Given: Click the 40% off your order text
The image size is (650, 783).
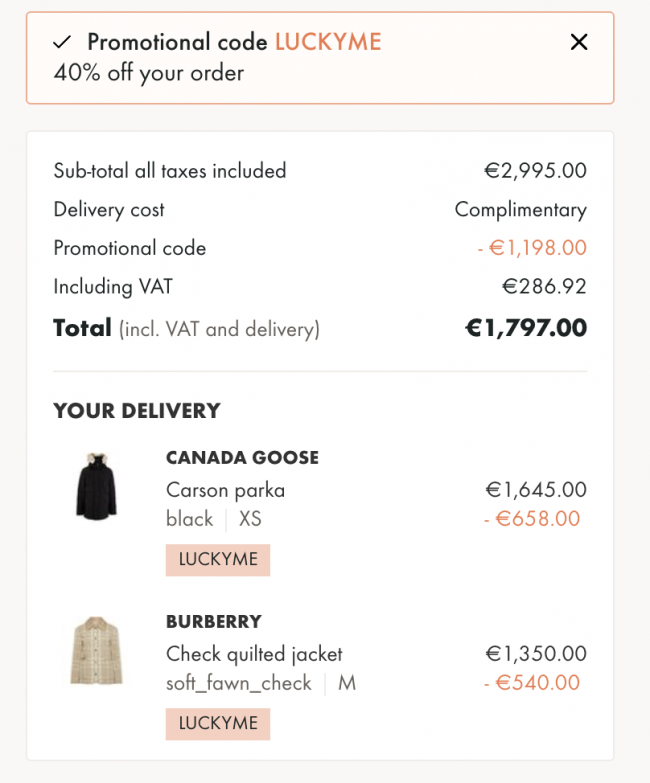Looking at the screenshot, I should pyautogui.click(x=149, y=73).
